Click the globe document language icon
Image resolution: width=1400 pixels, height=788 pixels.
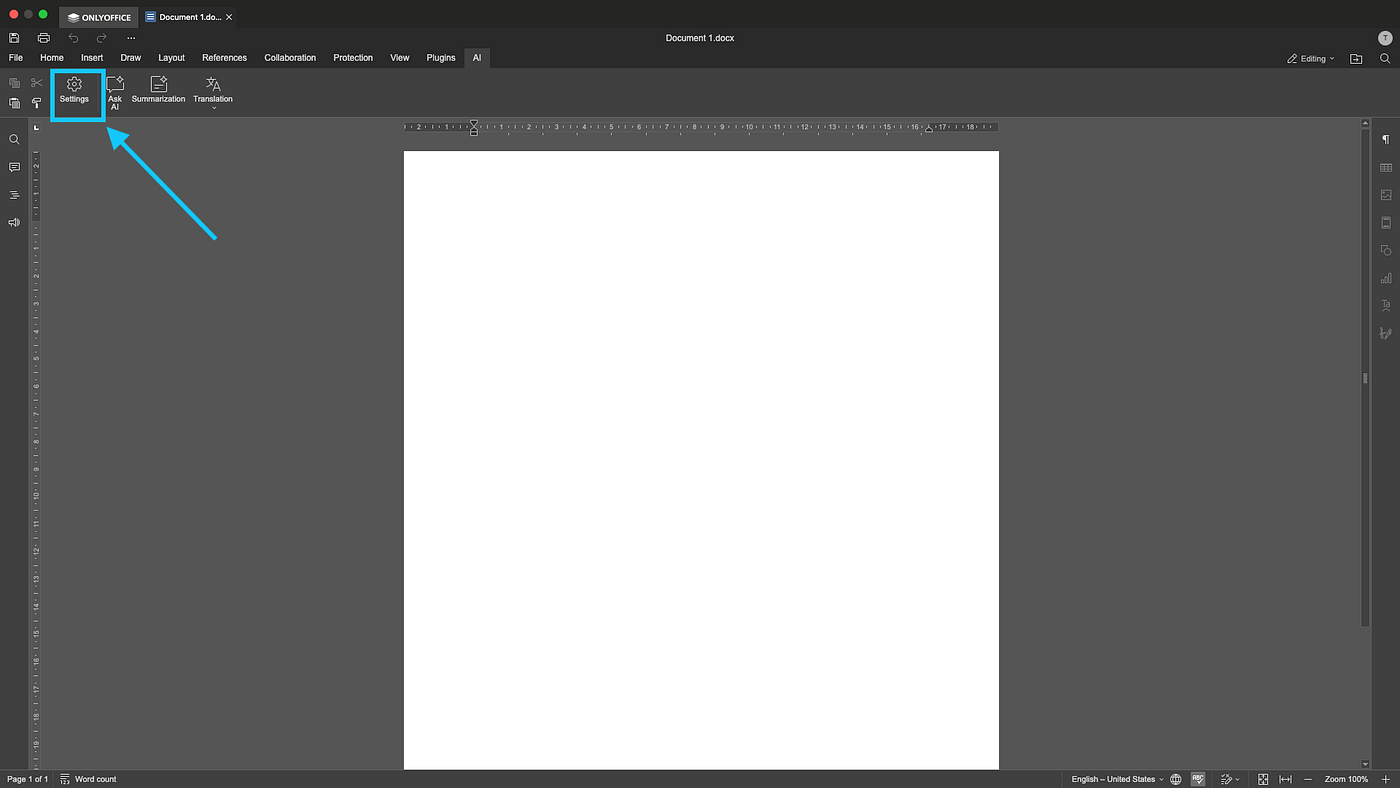coord(1176,779)
